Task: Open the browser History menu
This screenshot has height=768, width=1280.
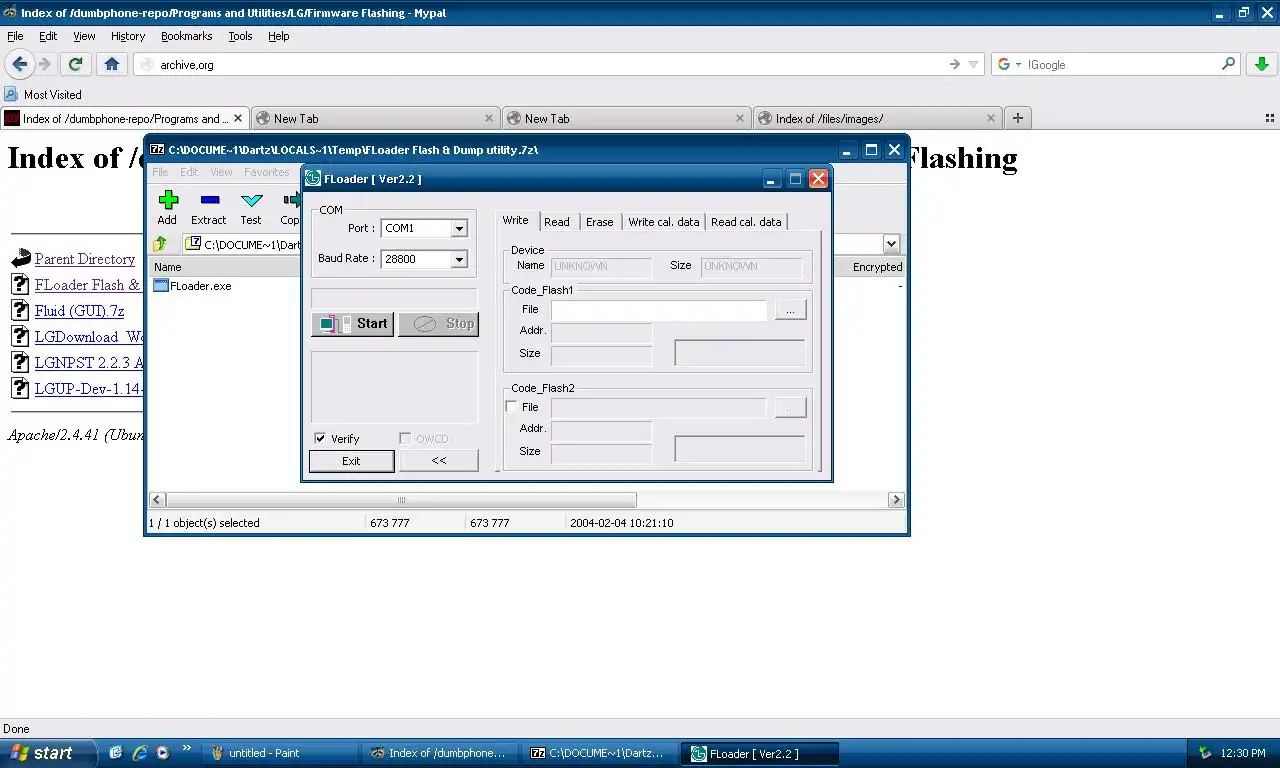Action: 128,36
